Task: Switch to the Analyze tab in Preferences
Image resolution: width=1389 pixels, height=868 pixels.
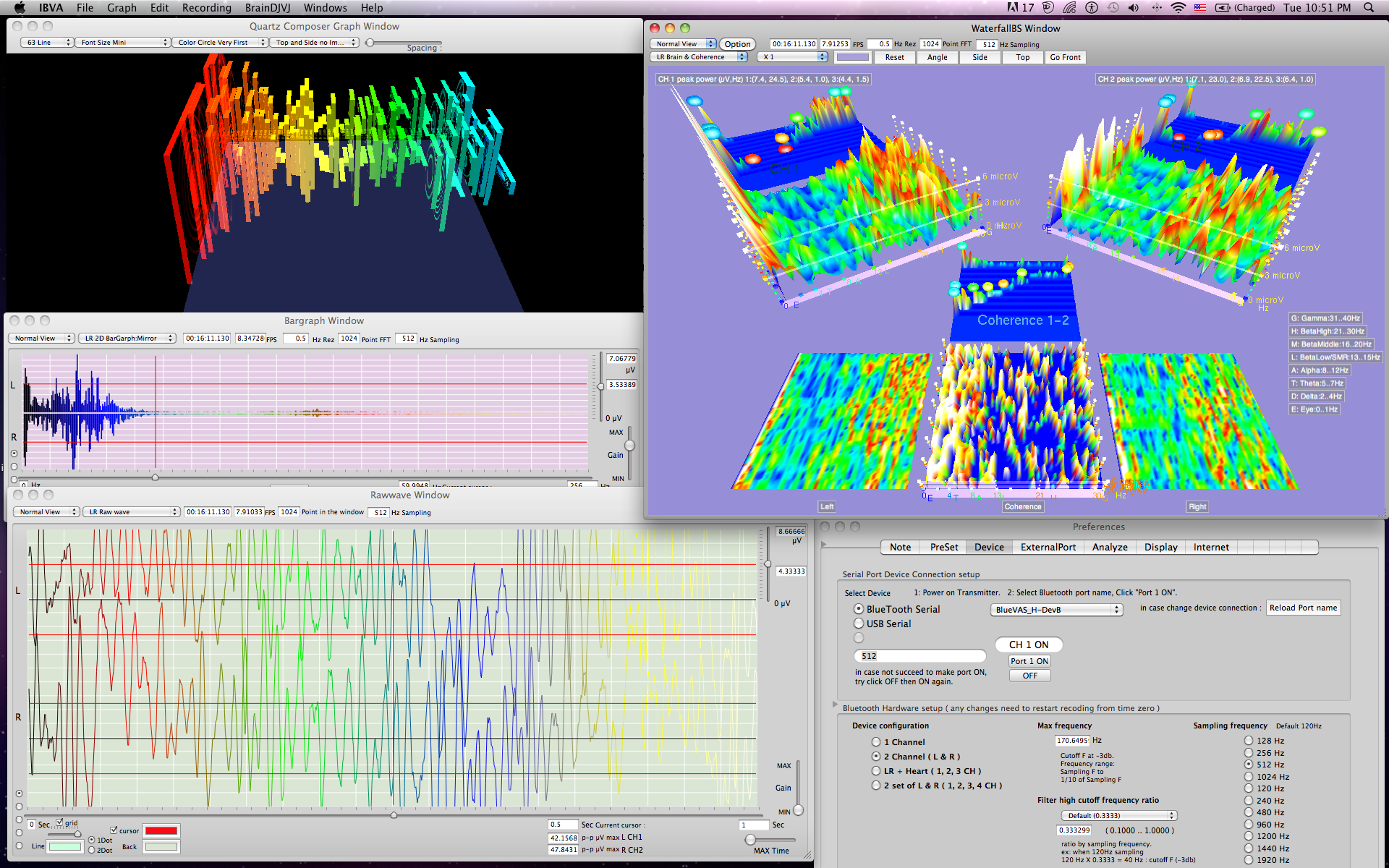Action: tap(1110, 548)
